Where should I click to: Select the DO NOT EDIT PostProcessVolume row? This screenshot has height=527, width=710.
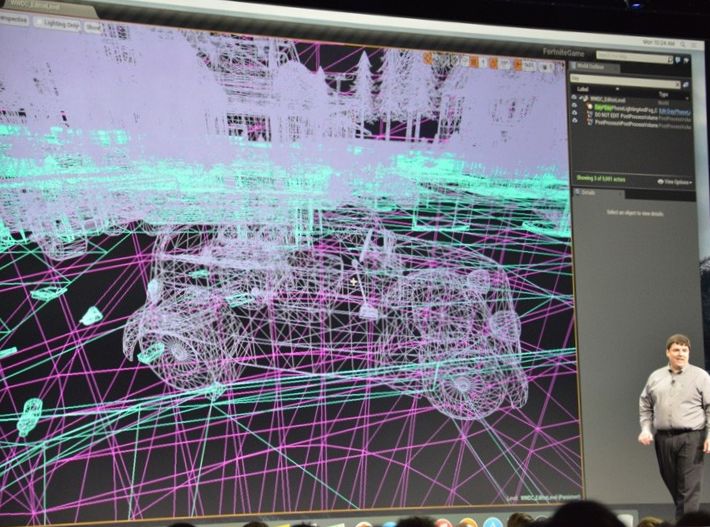point(630,117)
